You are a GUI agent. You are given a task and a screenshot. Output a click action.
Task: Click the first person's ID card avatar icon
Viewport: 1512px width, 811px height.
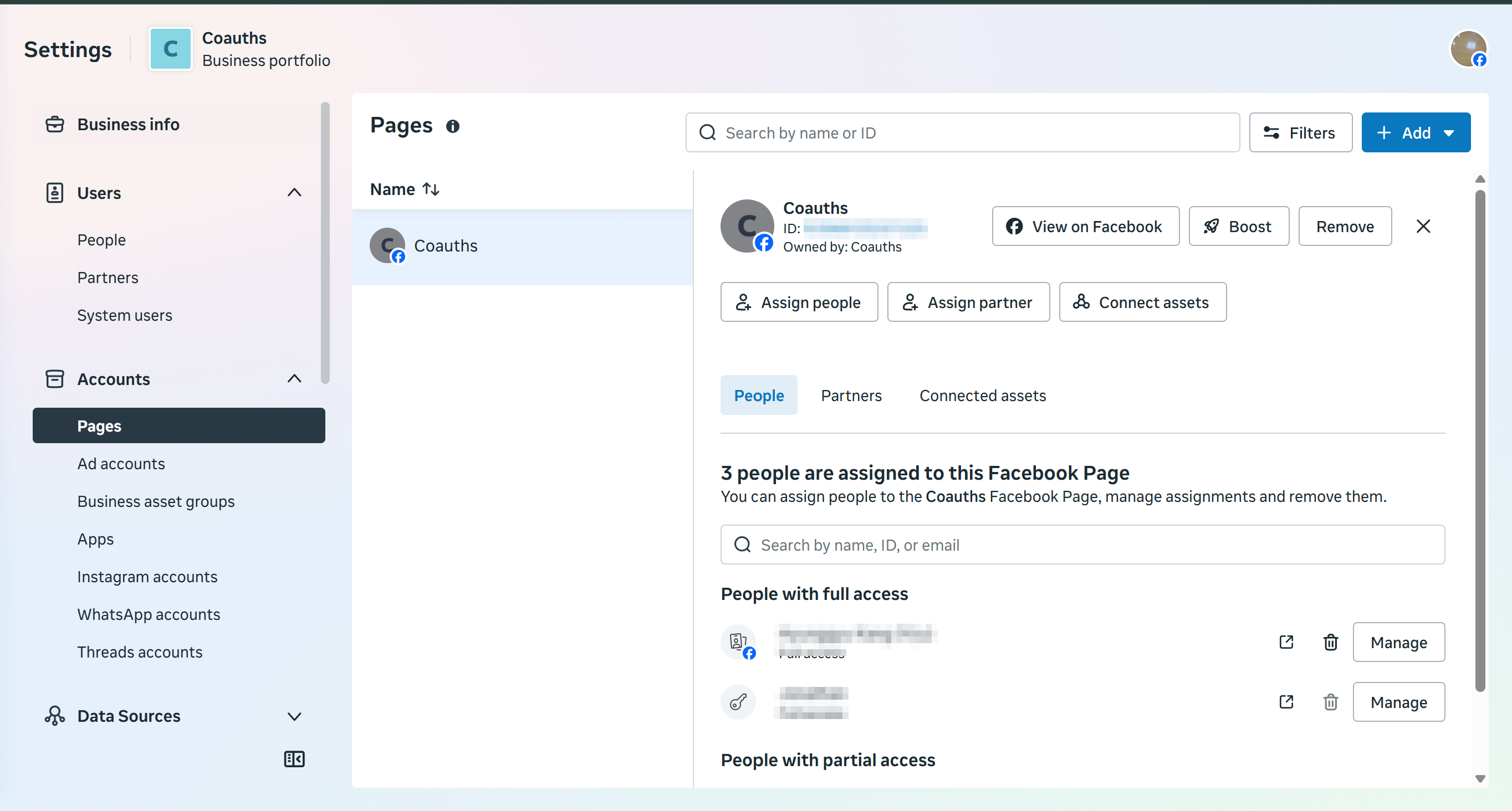738,642
